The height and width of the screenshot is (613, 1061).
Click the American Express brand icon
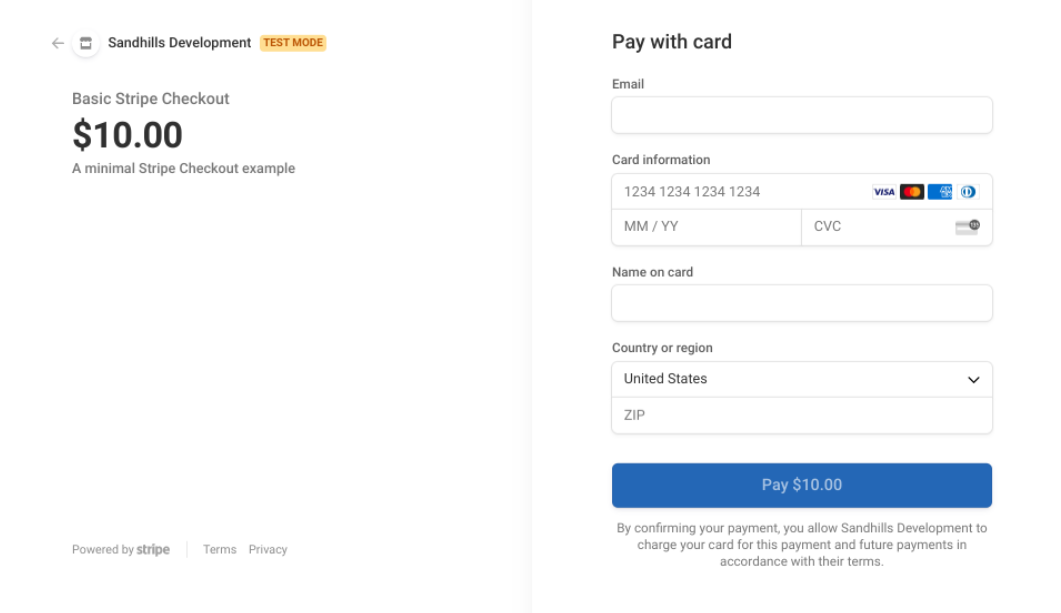[x=941, y=192]
